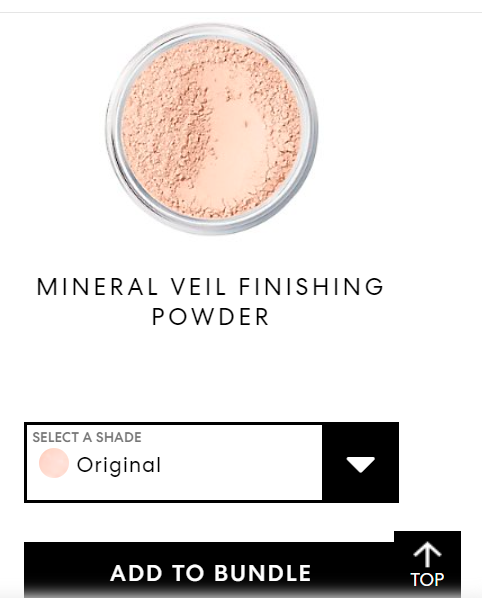Screen dimensions: 482x609
Task: Click the SELECT A SHADE label
Action: pyautogui.click(x=87, y=437)
